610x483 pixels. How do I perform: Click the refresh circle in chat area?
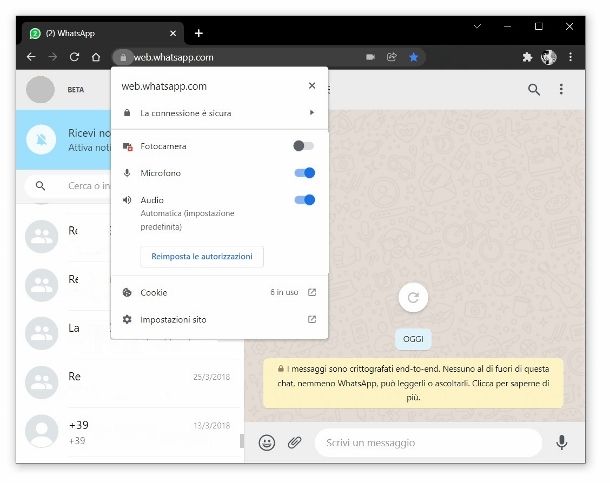(413, 298)
